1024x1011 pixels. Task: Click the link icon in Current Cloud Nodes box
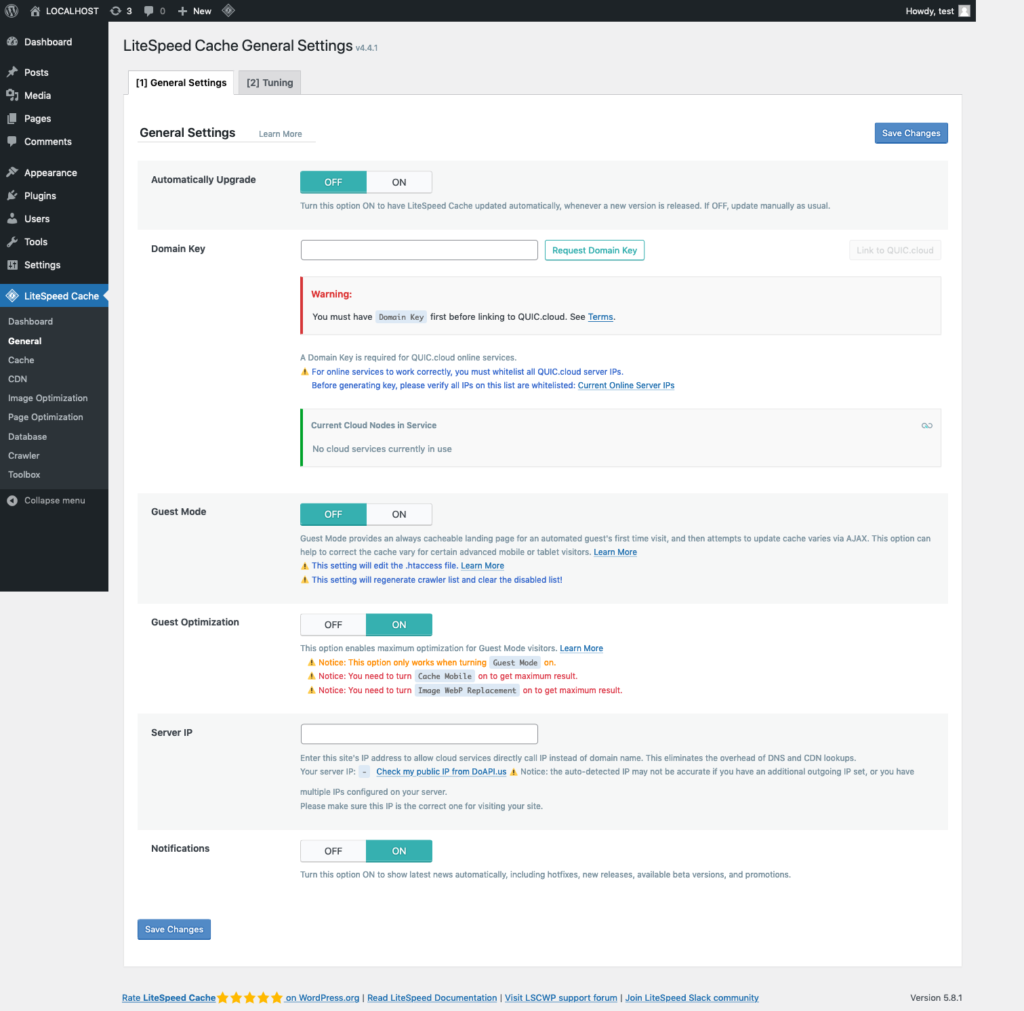[x=927, y=426]
